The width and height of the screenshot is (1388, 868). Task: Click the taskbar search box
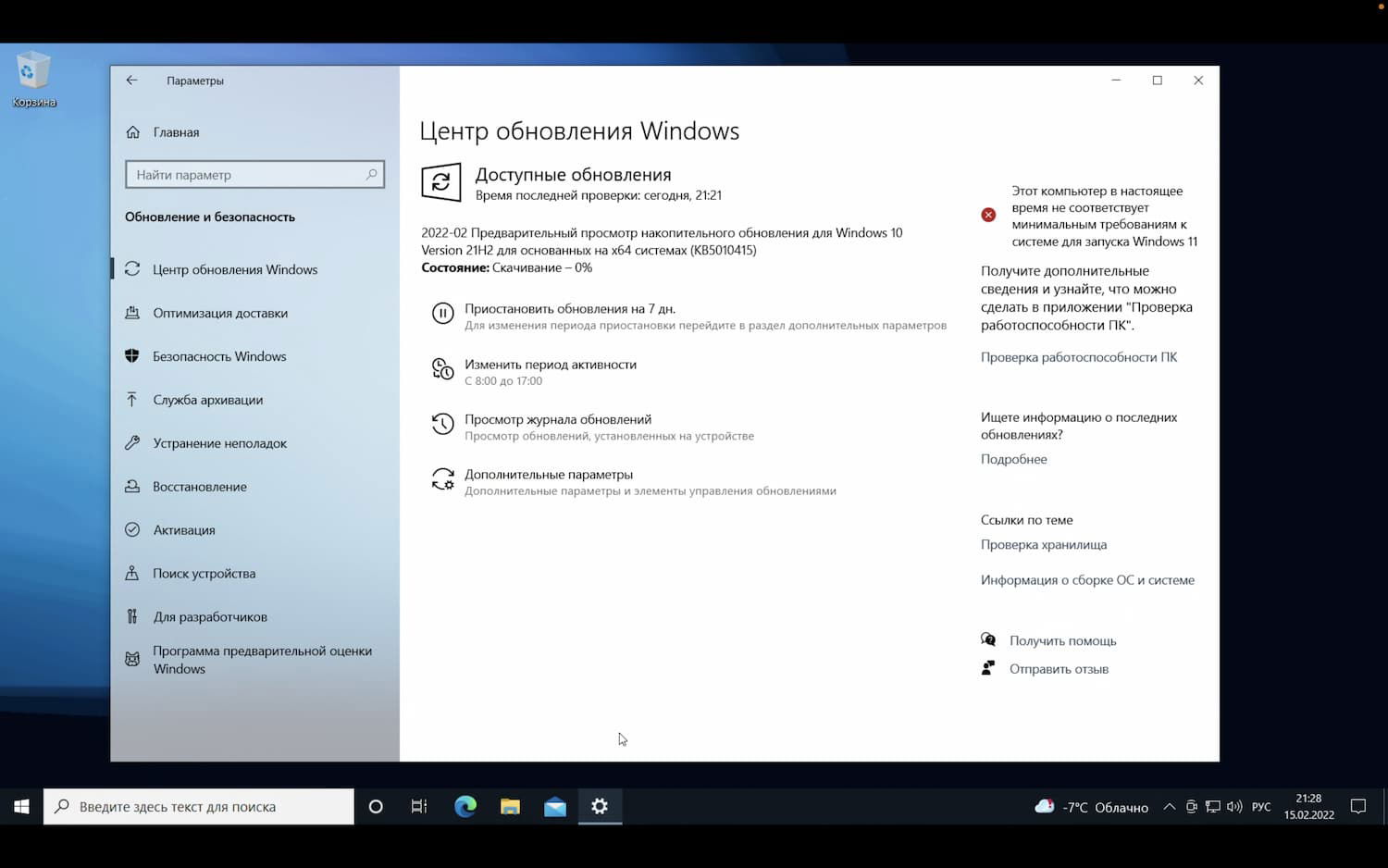tap(199, 807)
